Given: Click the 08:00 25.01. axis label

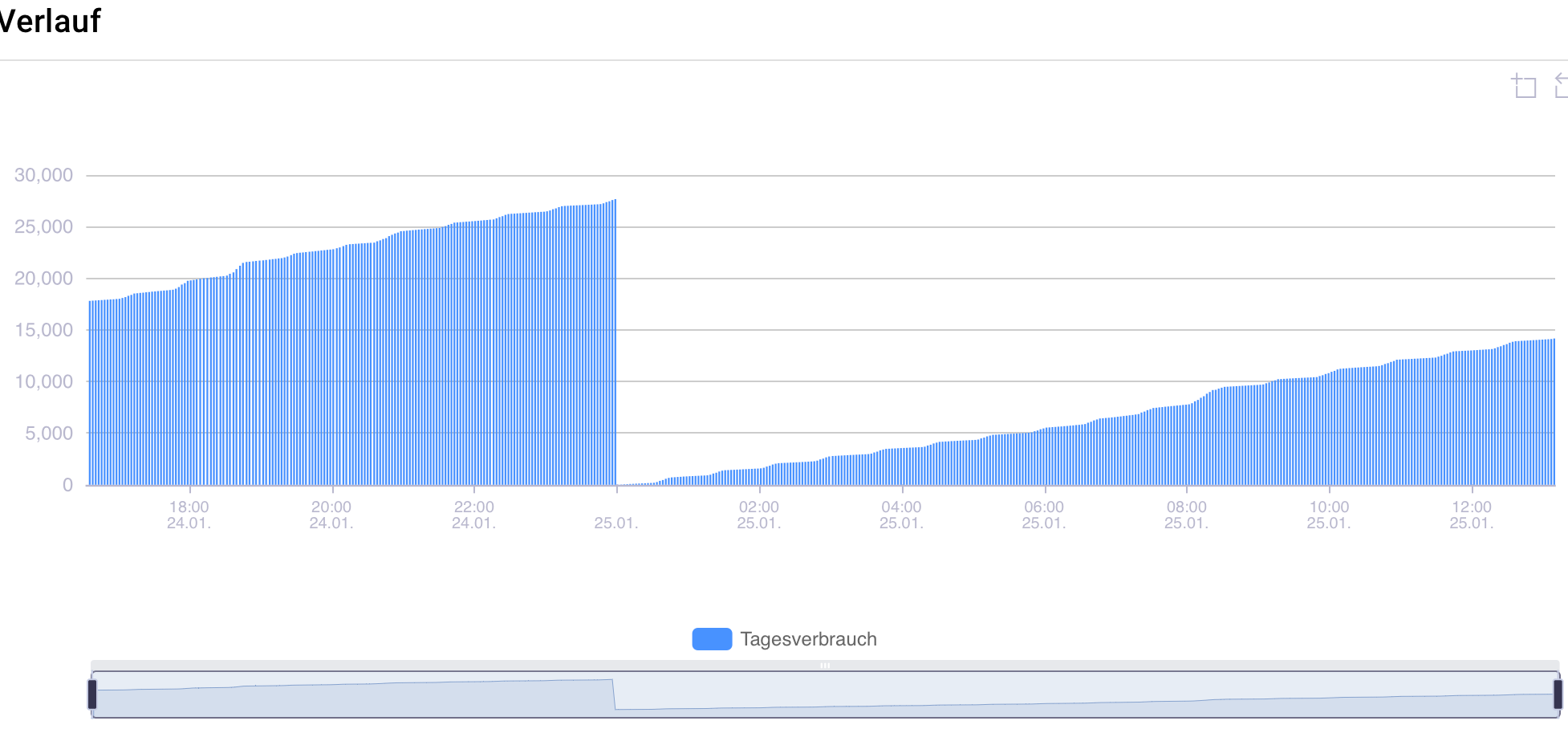Looking at the screenshot, I should tap(1186, 515).
